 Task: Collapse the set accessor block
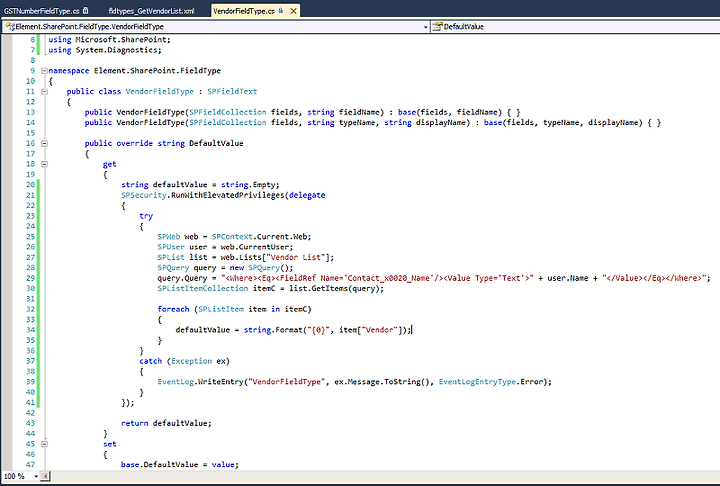(44, 444)
